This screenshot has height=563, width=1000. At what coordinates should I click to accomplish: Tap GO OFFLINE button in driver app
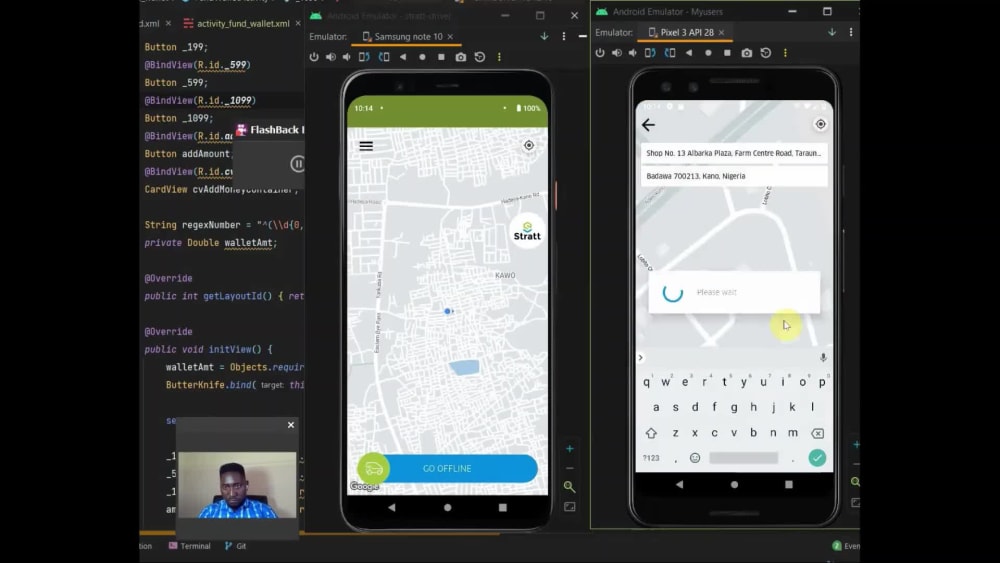click(447, 469)
